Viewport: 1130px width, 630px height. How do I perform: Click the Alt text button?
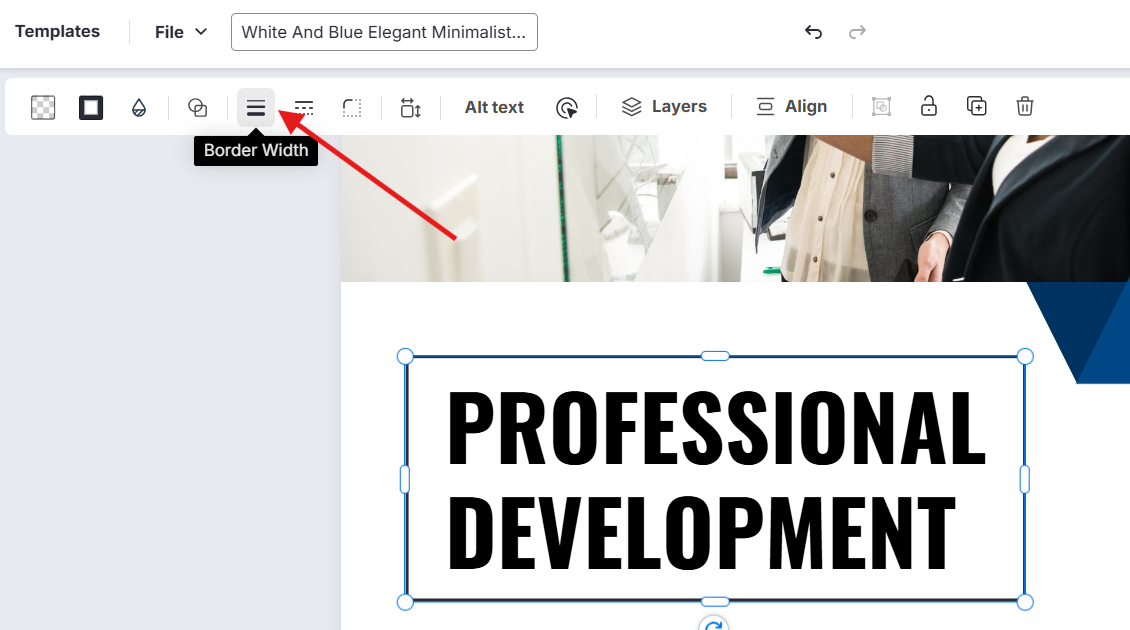coord(494,107)
